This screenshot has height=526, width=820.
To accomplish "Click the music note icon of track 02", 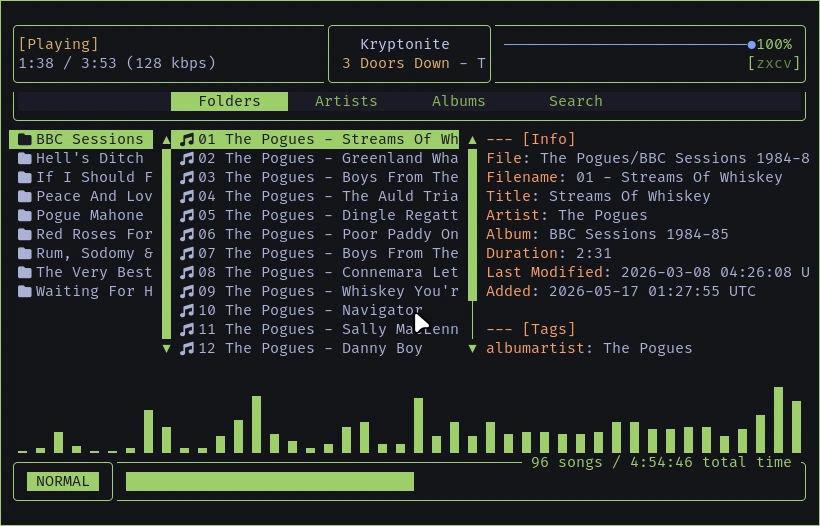I will point(187,158).
